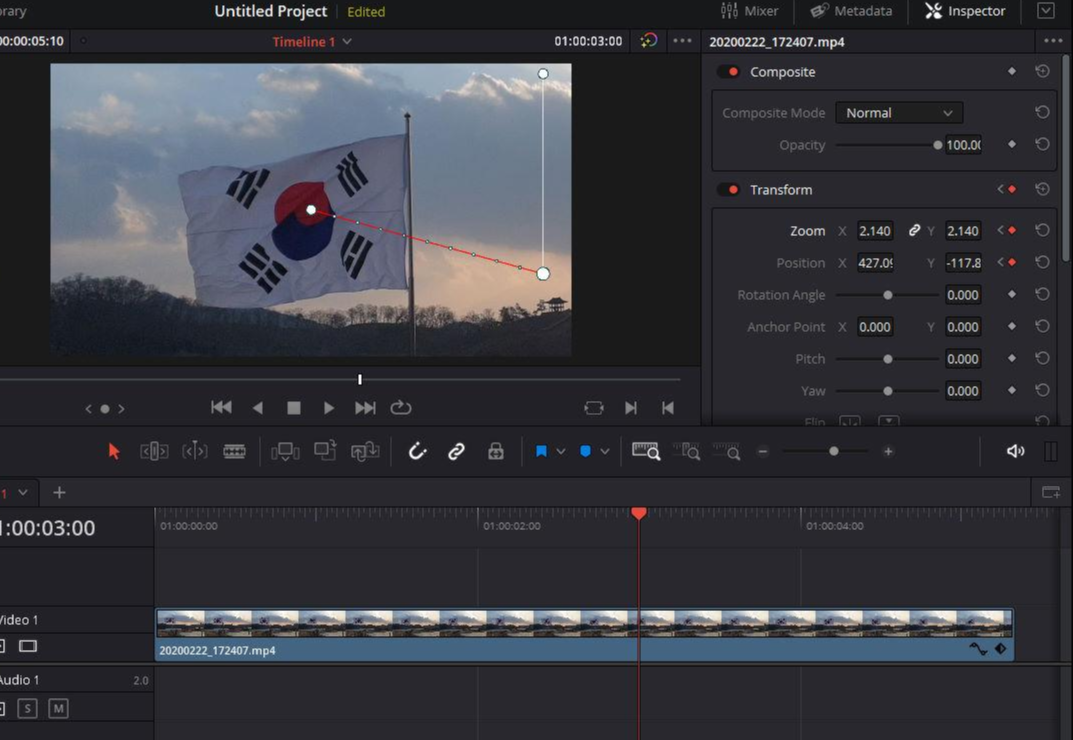Reset the Composite section

(x=1042, y=71)
